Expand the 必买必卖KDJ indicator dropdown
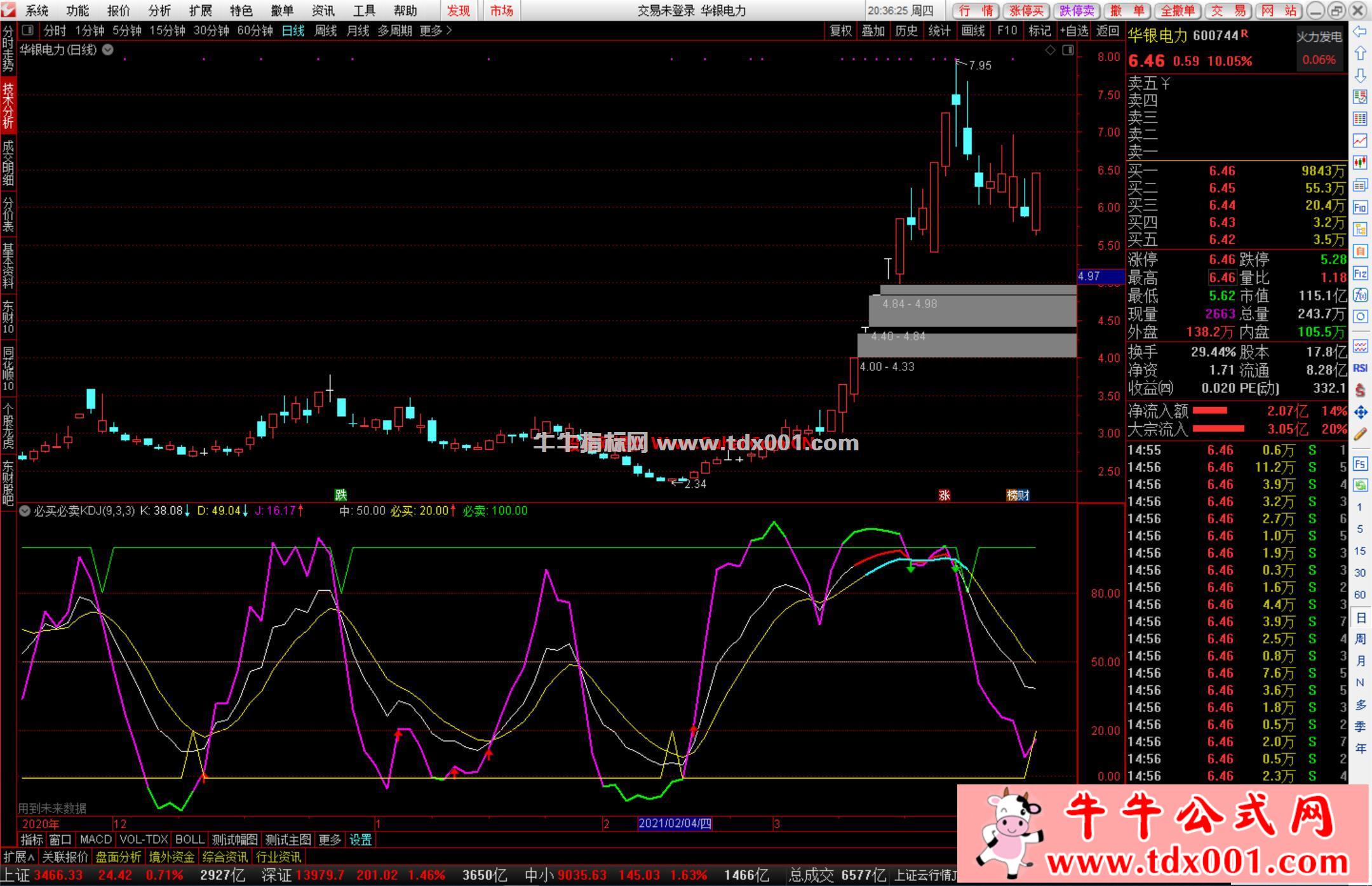The image size is (1372, 886). pos(25,511)
